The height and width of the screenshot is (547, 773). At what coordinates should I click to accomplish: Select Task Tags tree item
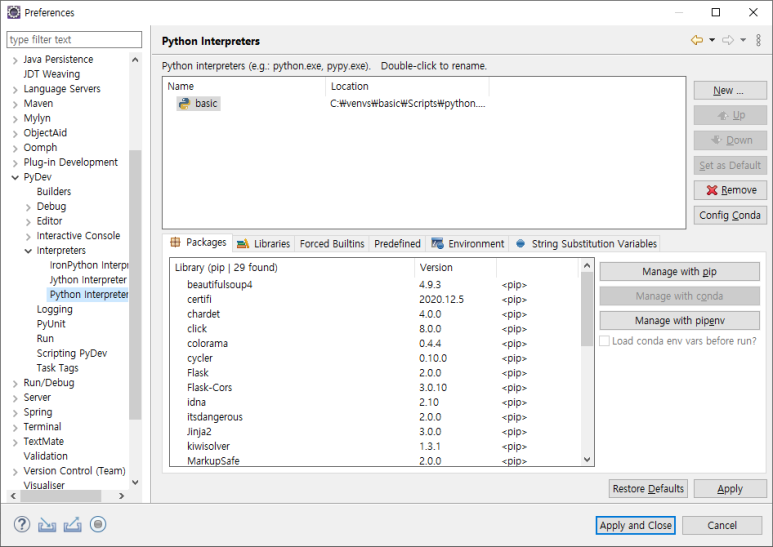coord(57,368)
